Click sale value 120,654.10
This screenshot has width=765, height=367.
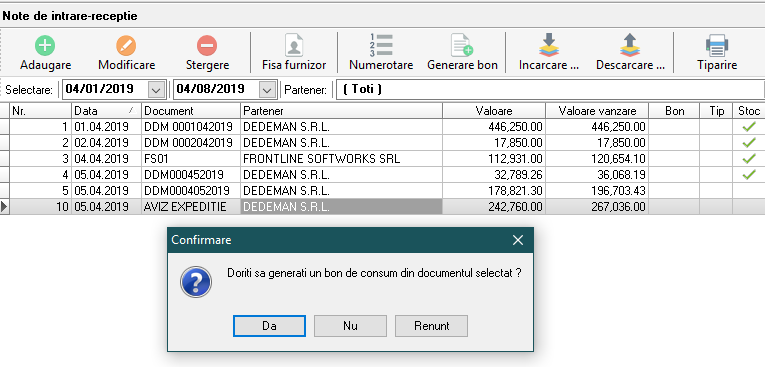(597, 159)
